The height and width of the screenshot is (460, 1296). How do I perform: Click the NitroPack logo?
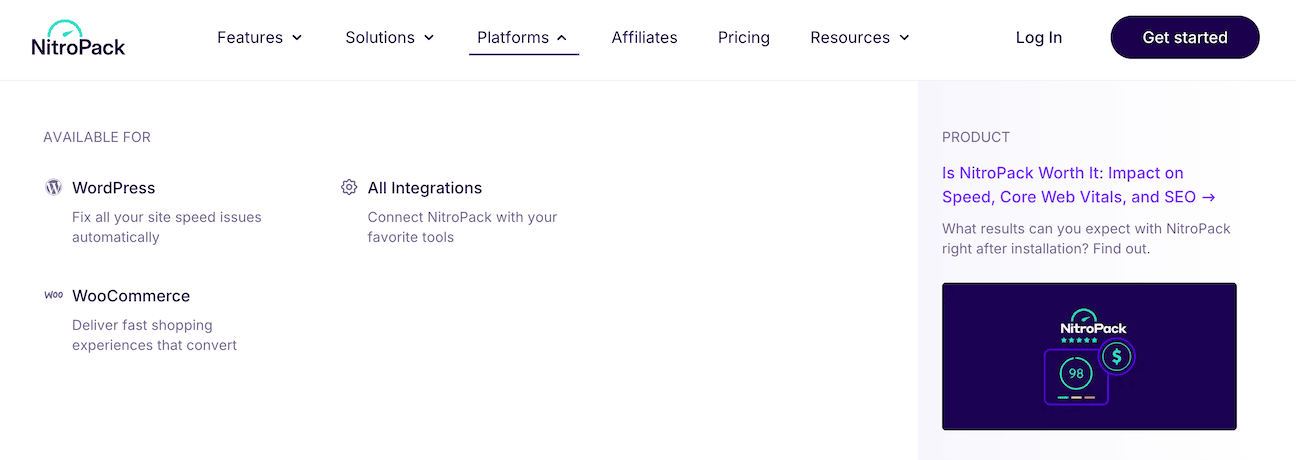tap(78, 38)
